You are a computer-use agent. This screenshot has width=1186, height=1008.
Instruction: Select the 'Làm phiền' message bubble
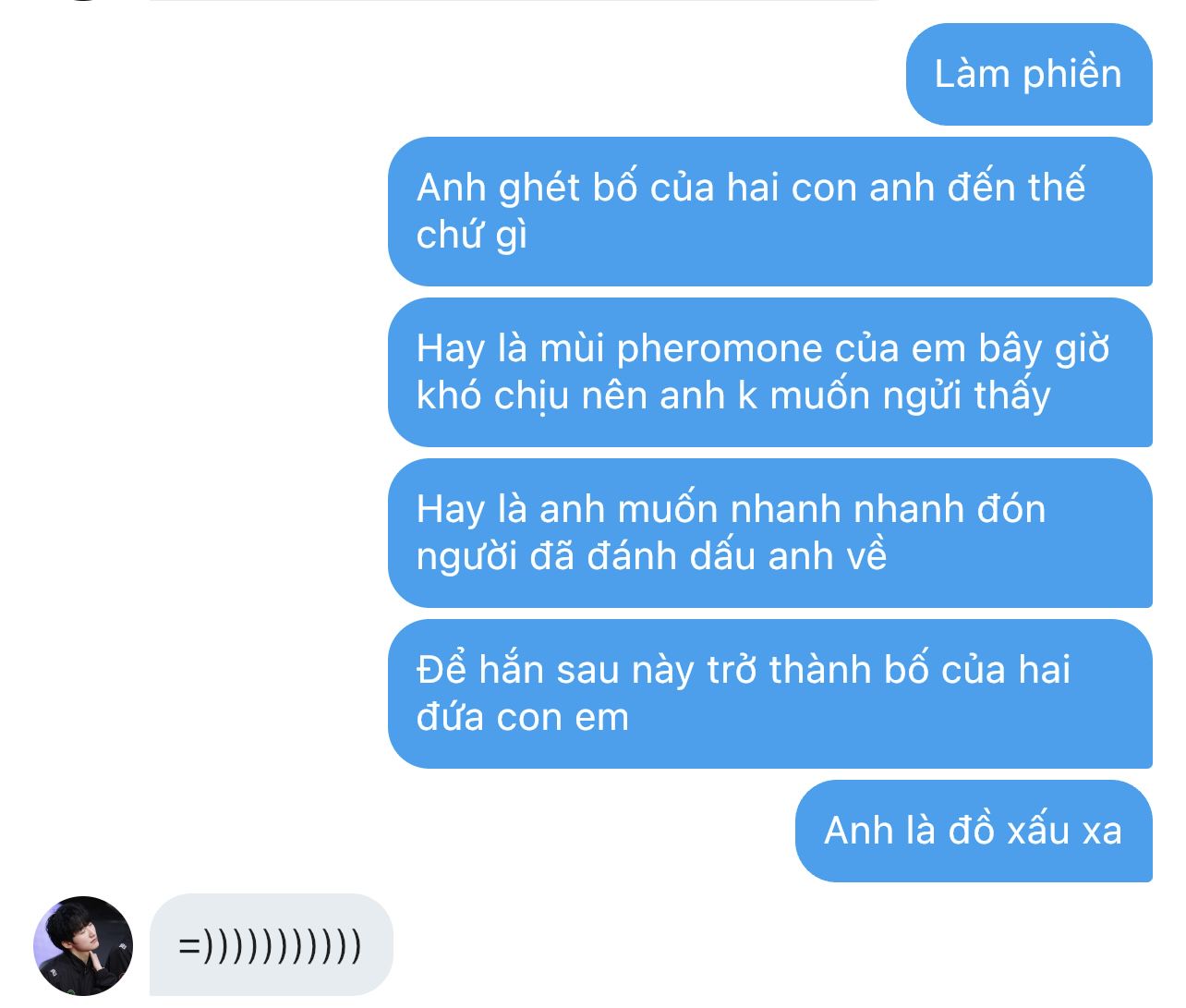pos(1029,74)
